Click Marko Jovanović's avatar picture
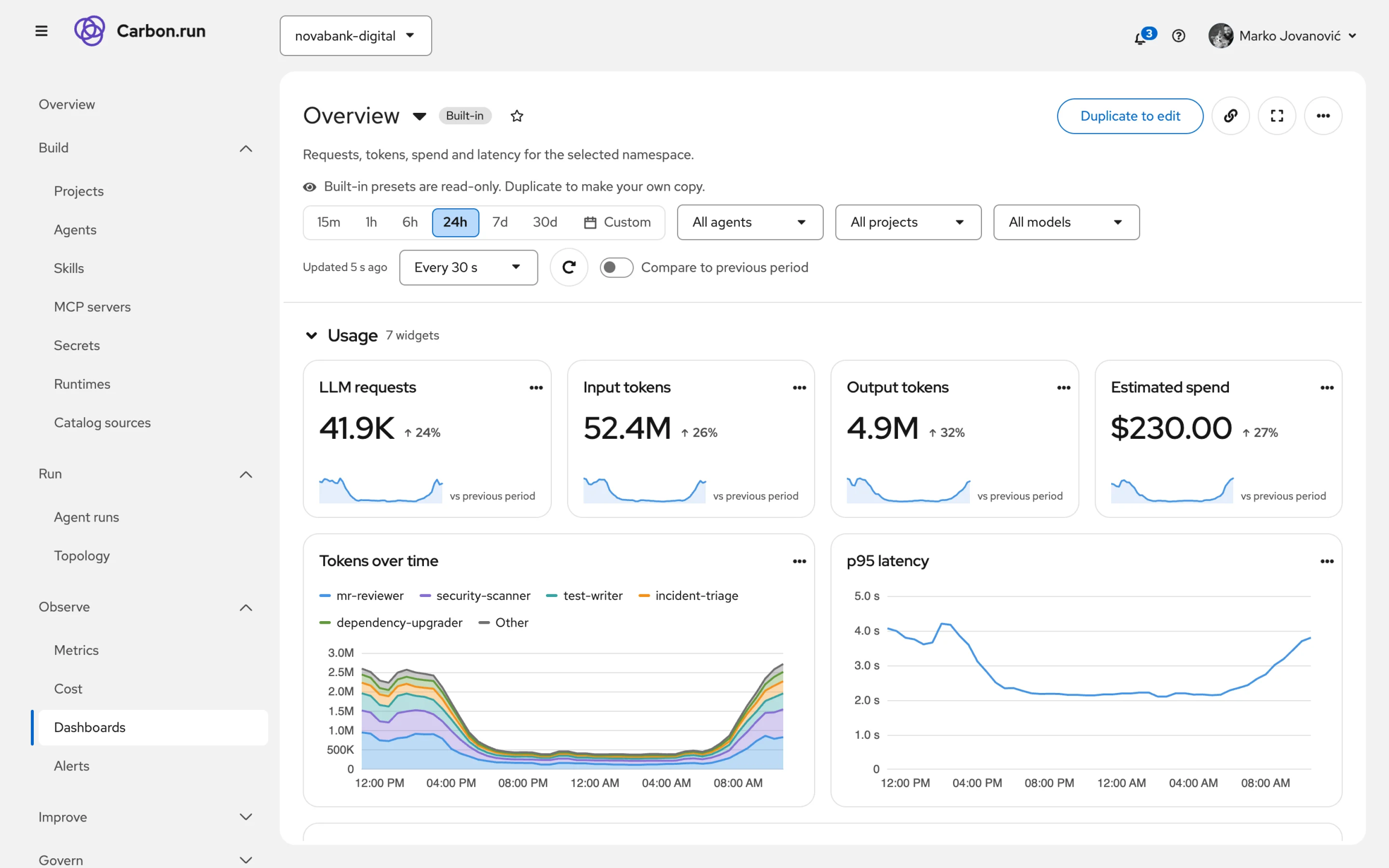1389x868 pixels. 1221,36
